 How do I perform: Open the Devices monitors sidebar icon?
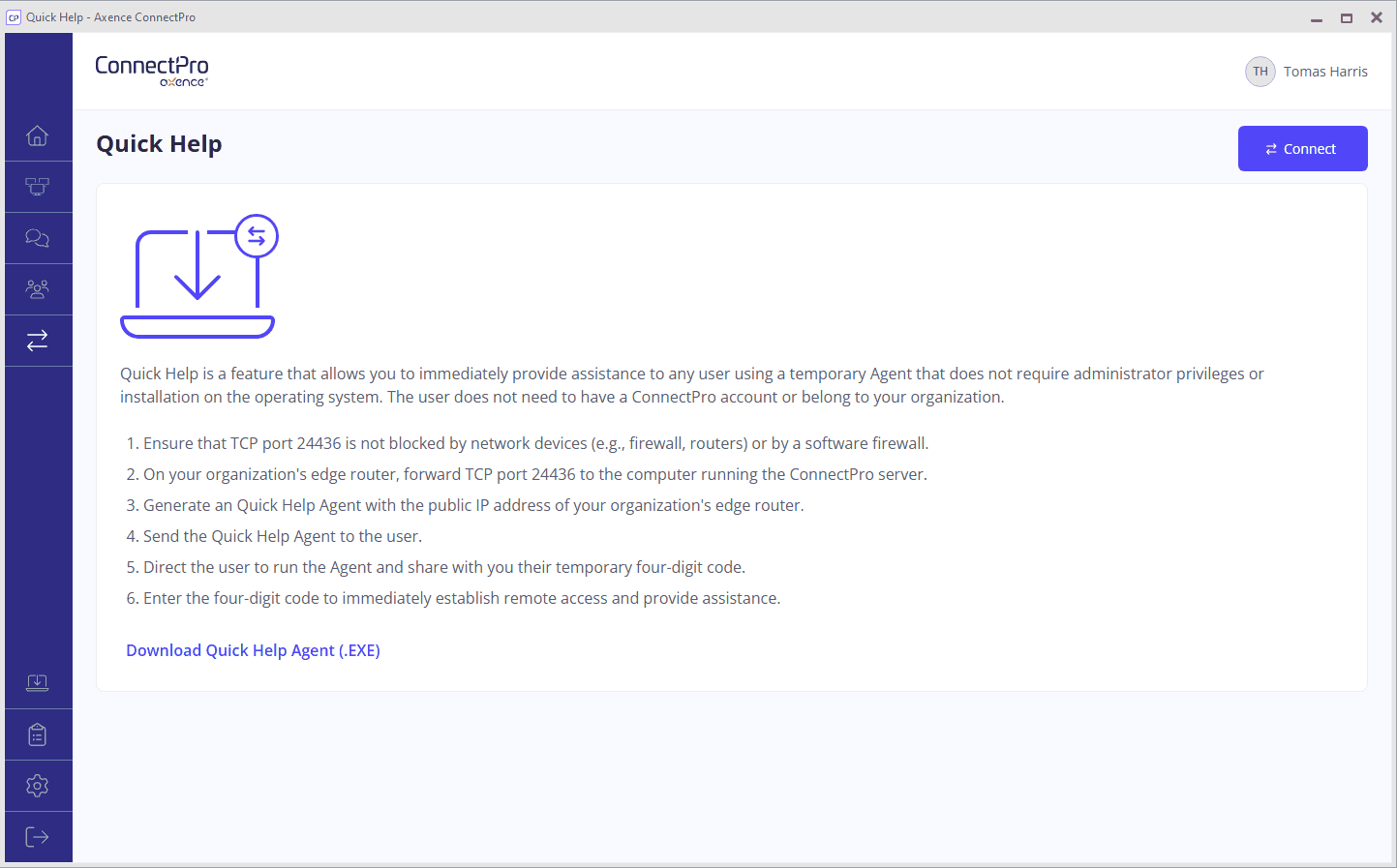[x=38, y=187]
